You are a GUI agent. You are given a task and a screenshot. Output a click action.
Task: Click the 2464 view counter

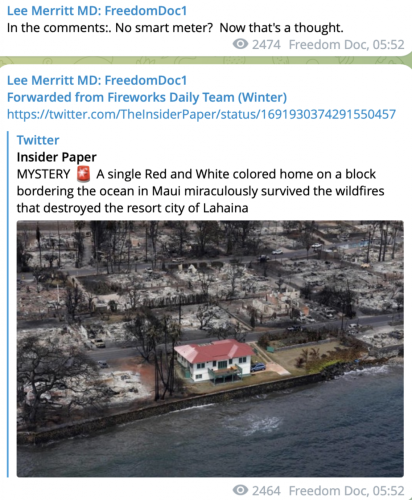(266, 490)
